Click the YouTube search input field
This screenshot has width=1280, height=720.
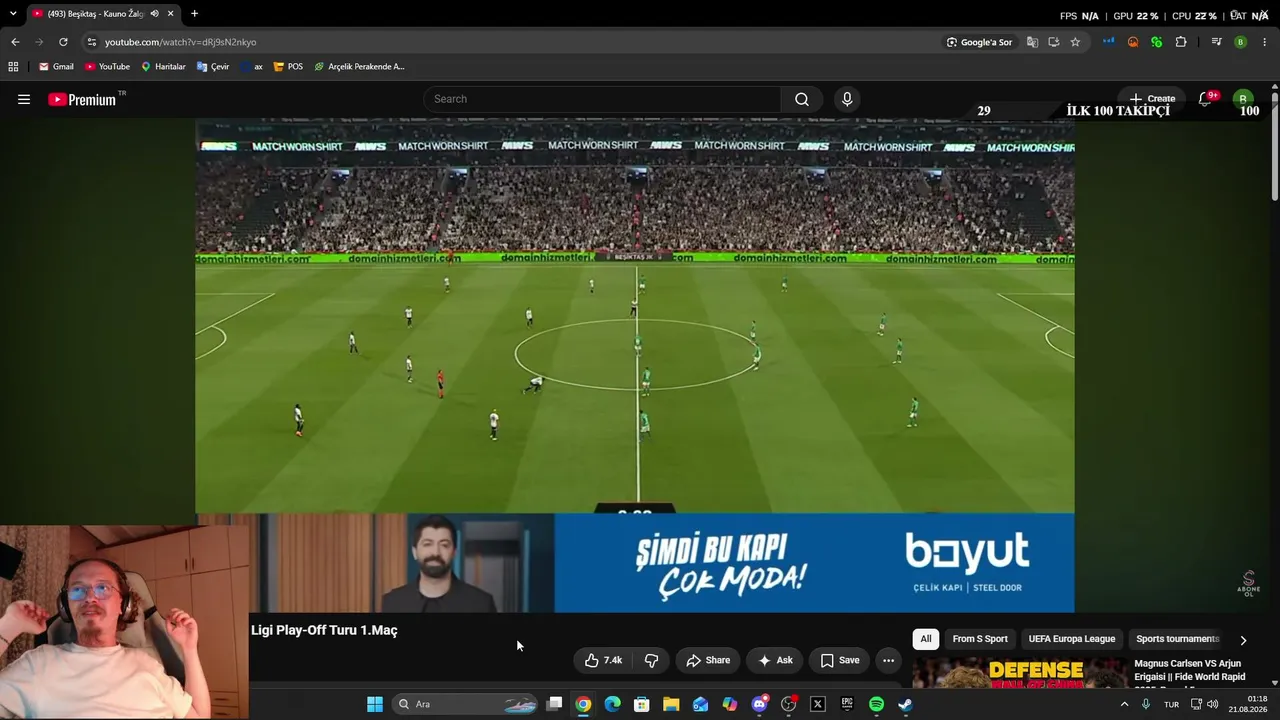click(x=603, y=99)
